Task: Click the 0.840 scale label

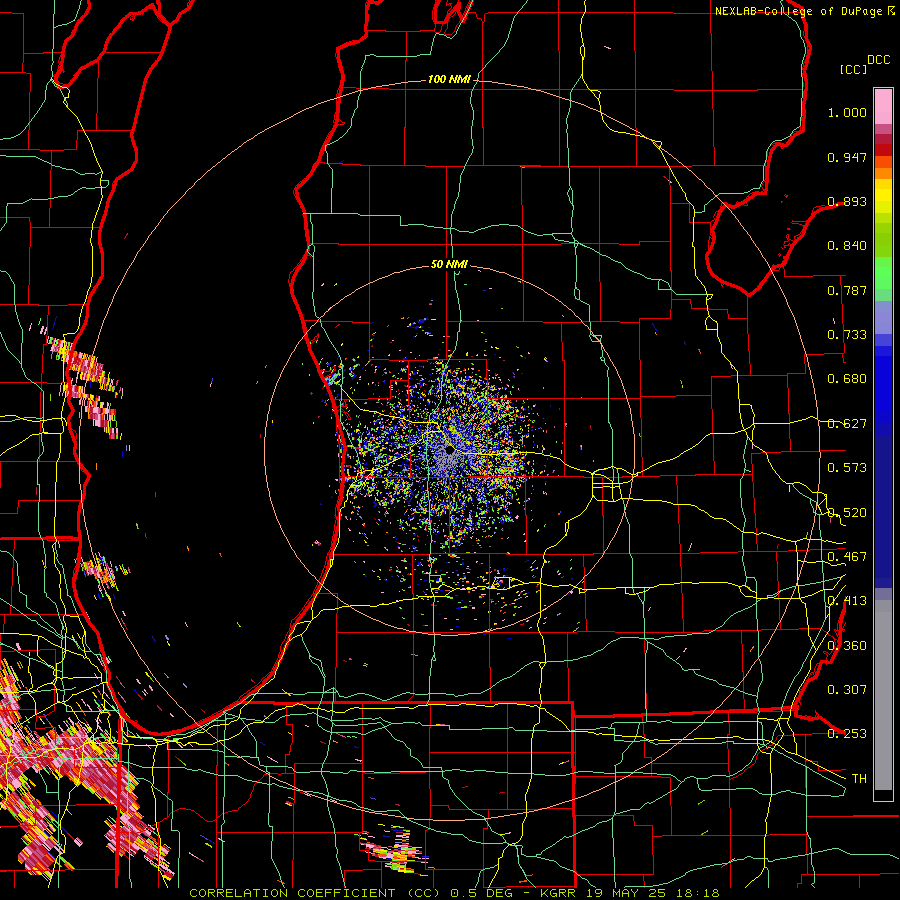Action: (847, 246)
